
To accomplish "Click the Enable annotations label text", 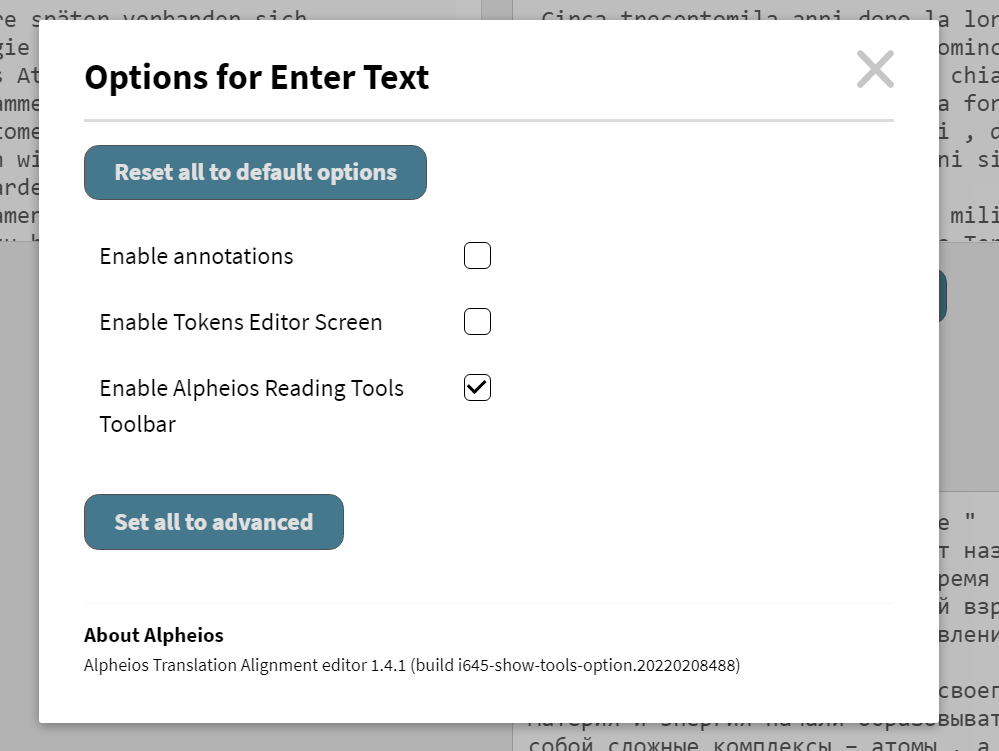I will (196, 256).
